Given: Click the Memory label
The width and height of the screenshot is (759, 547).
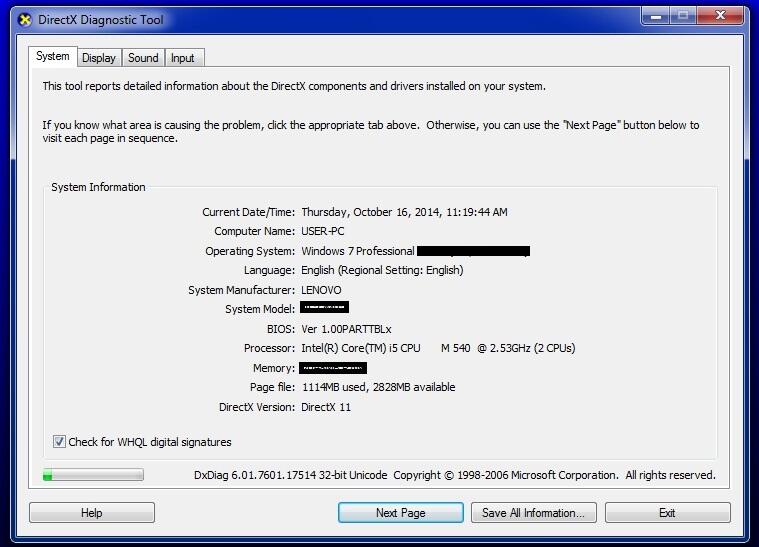Looking at the screenshot, I should [274, 368].
